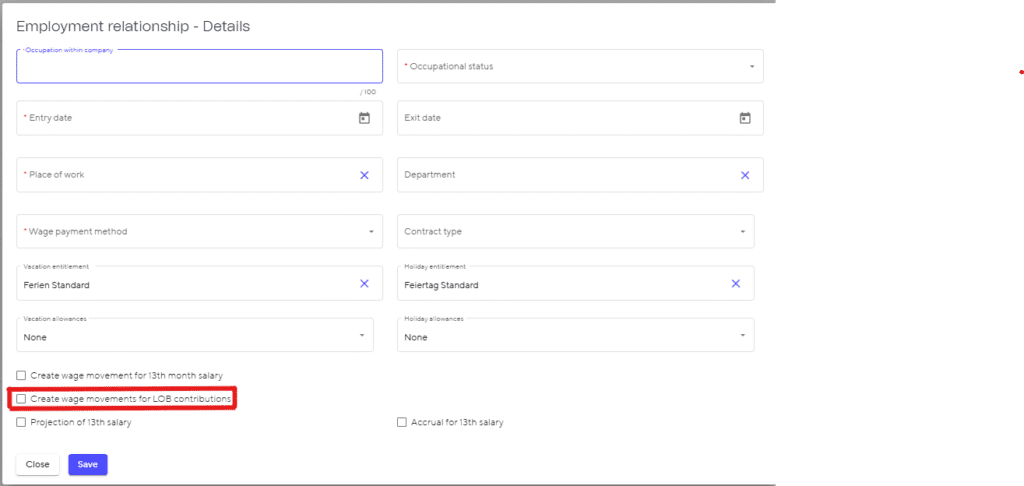Open the Wage payment method dropdown
The width and height of the screenshot is (1024, 486).
[x=199, y=232]
